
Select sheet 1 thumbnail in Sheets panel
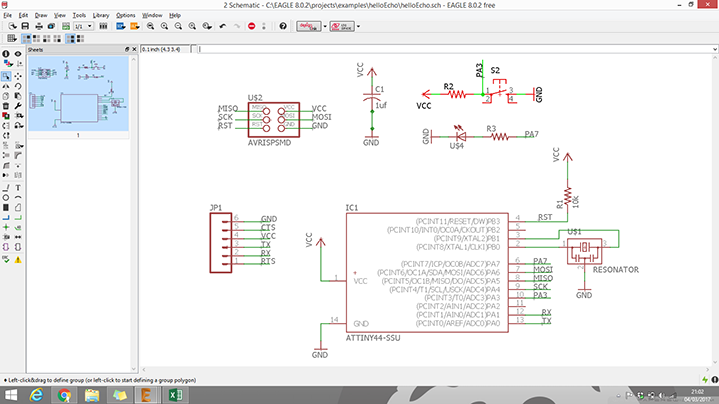tap(78, 94)
